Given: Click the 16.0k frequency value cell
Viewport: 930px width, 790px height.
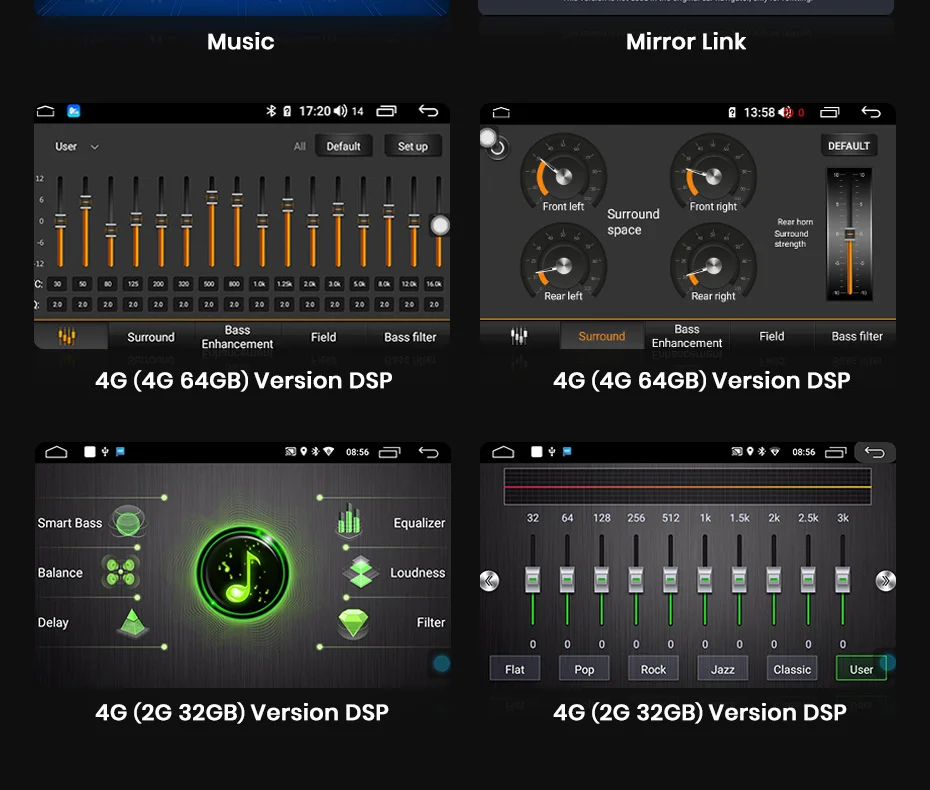Looking at the screenshot, I should (434, 284).
